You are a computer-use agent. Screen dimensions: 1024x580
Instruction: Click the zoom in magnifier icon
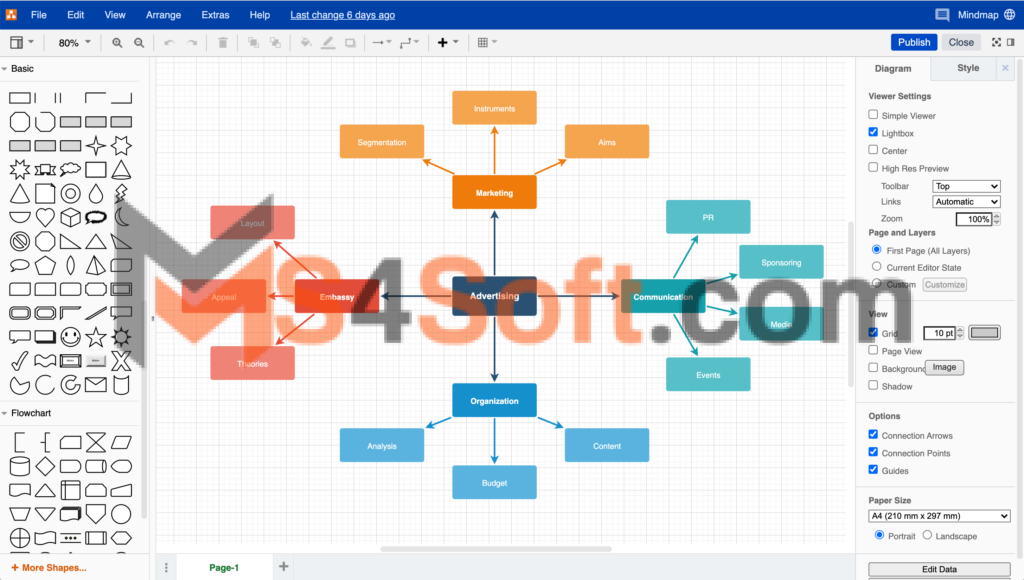(117, 43)
